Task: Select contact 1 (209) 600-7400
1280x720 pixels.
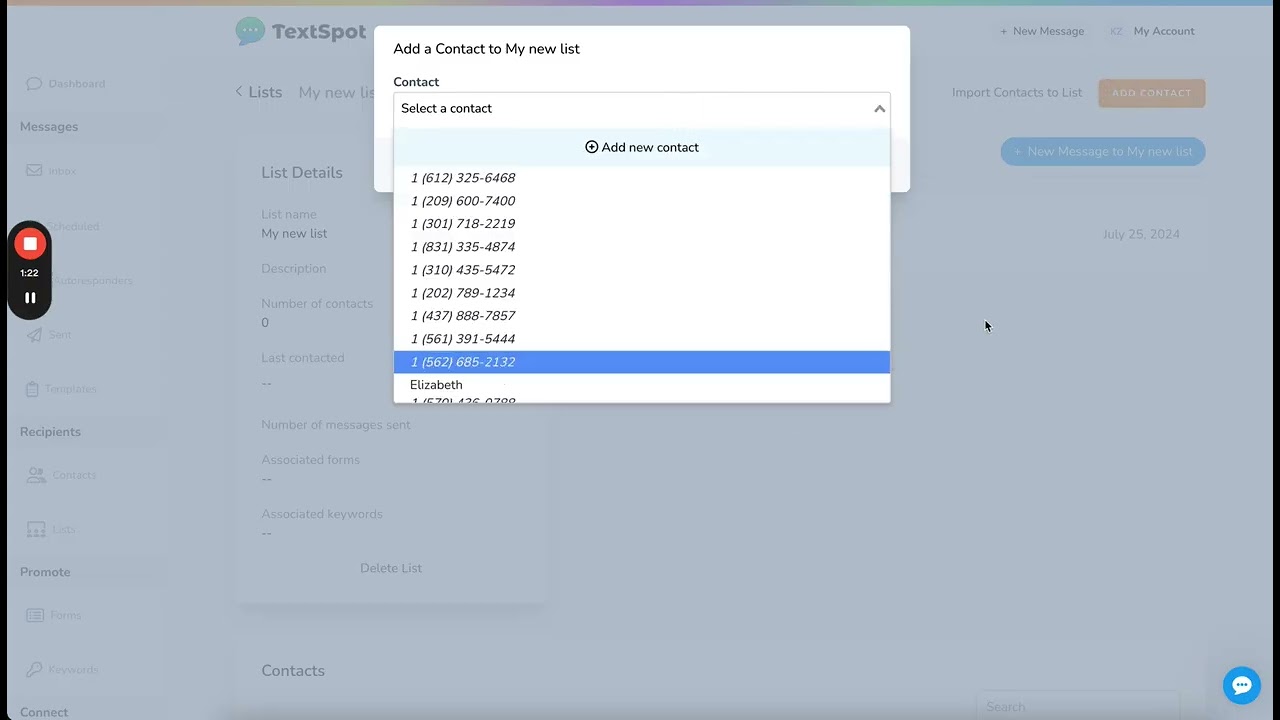Action: (642, 201)
